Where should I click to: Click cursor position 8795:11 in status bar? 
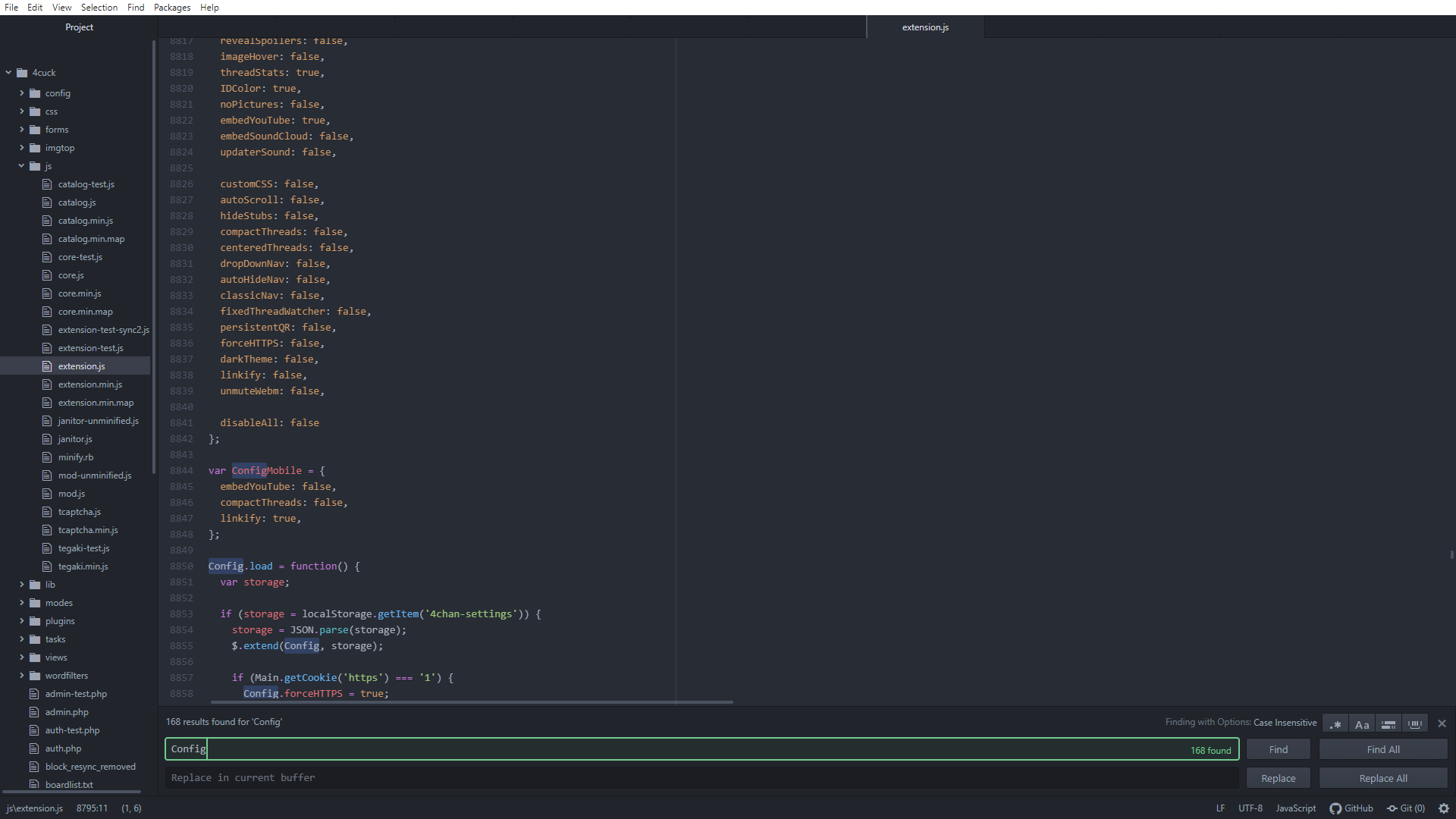(92, 808)
